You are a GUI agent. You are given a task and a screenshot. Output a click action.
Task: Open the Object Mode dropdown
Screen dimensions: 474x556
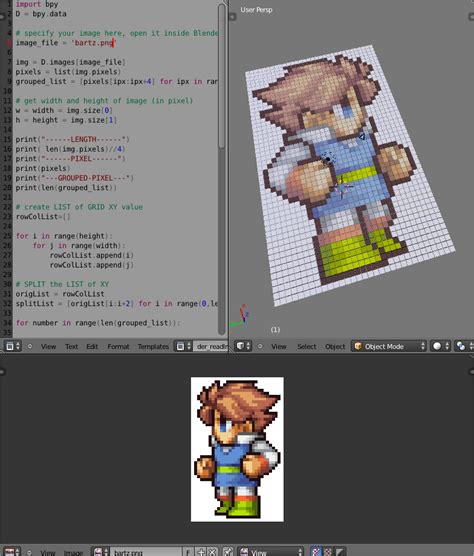[x=389, y=346]
